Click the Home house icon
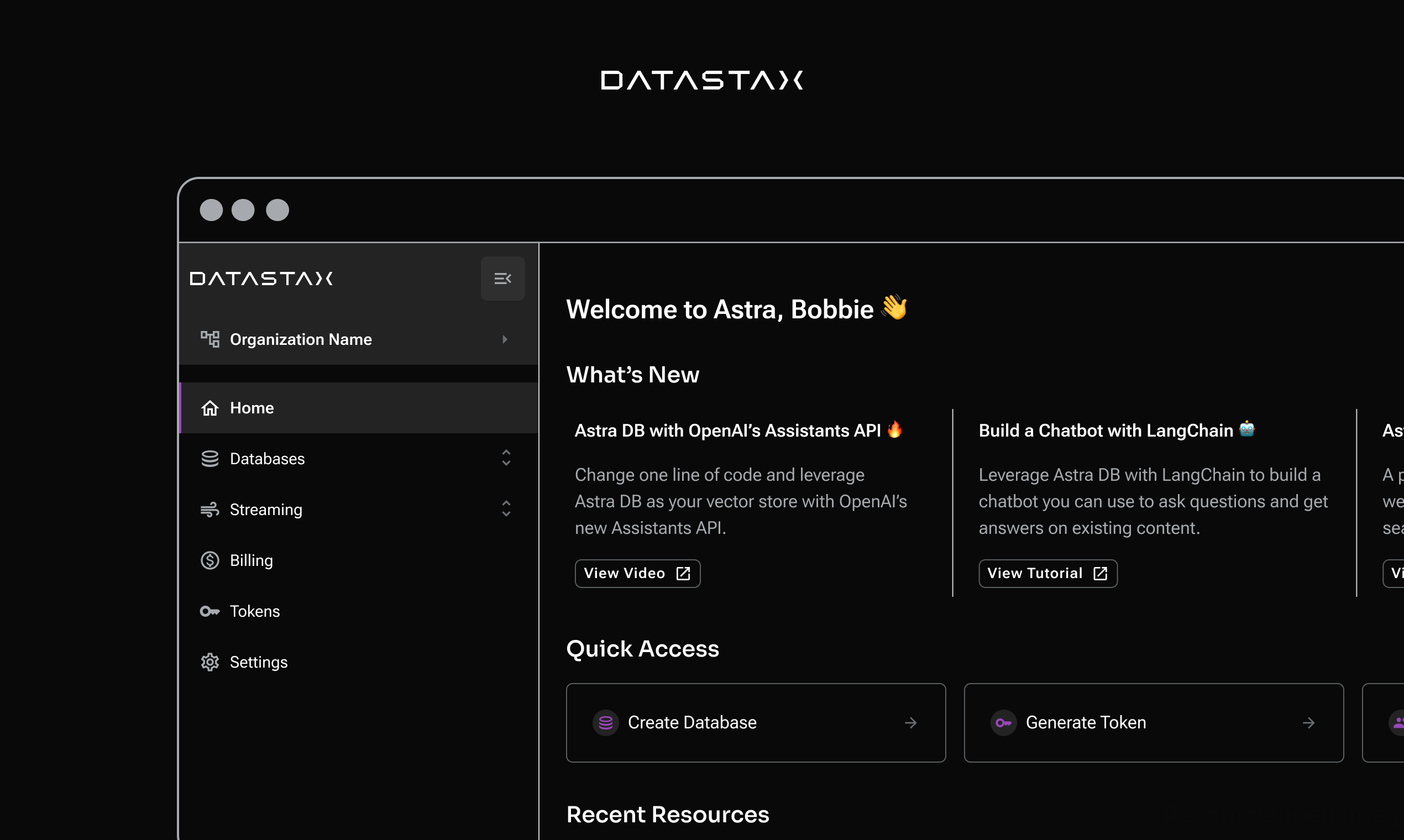This screenshot has width=1404, height=840. (210, 408)
